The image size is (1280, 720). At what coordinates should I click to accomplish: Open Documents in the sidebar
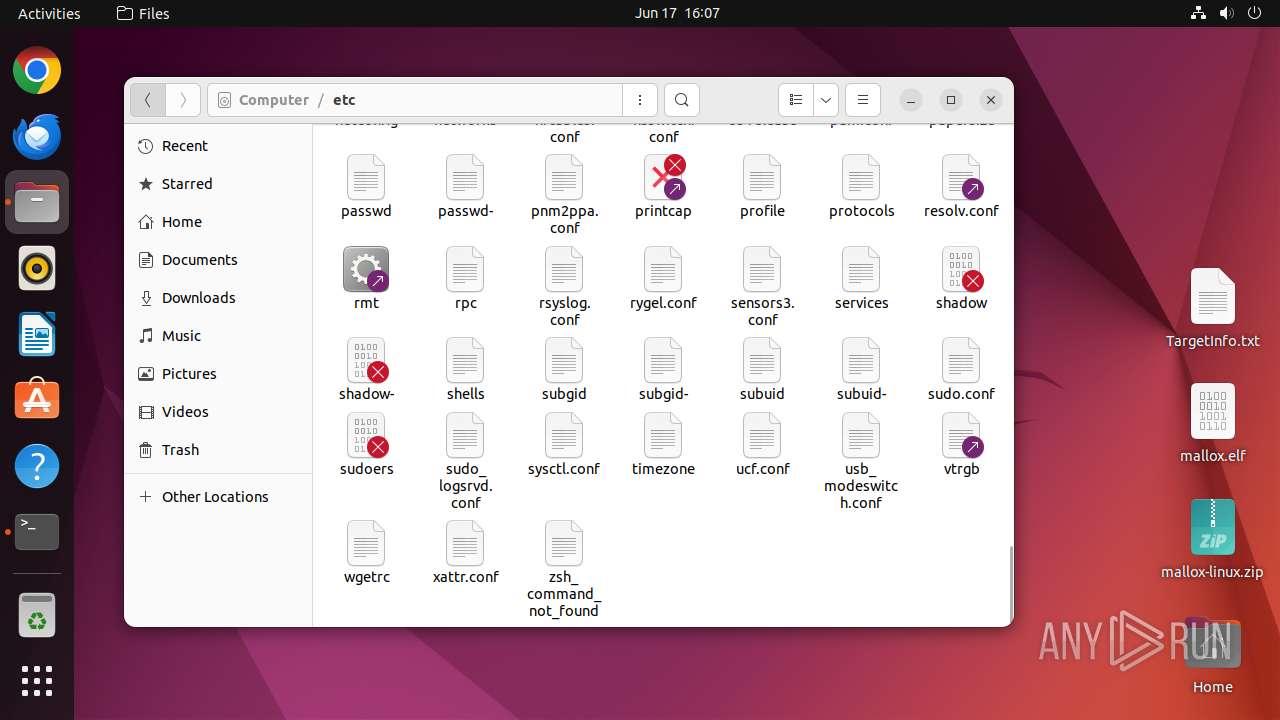[x=218, y=260]
